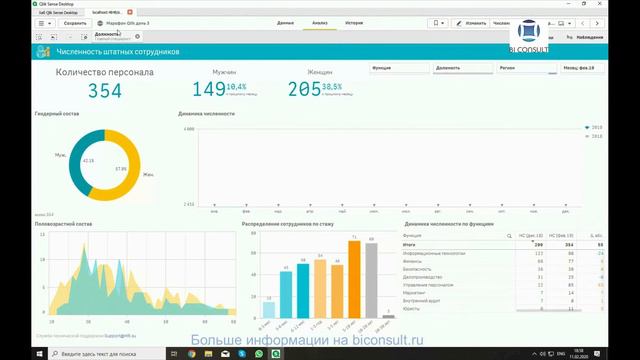640x360 pixels.
Task: Open the Qlik Sense taskbar icon
Action: [x=276, y=354]
